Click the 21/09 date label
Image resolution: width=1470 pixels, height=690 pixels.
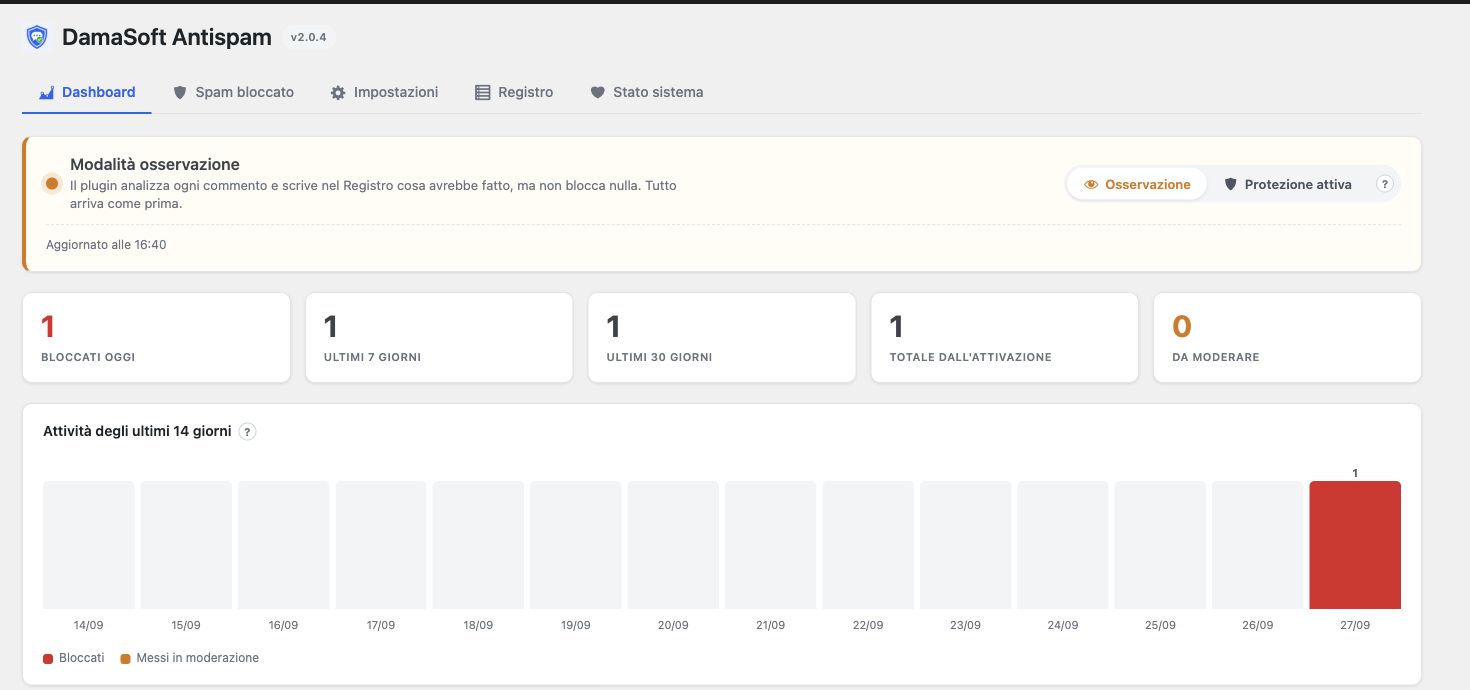(x=770, y=625)
